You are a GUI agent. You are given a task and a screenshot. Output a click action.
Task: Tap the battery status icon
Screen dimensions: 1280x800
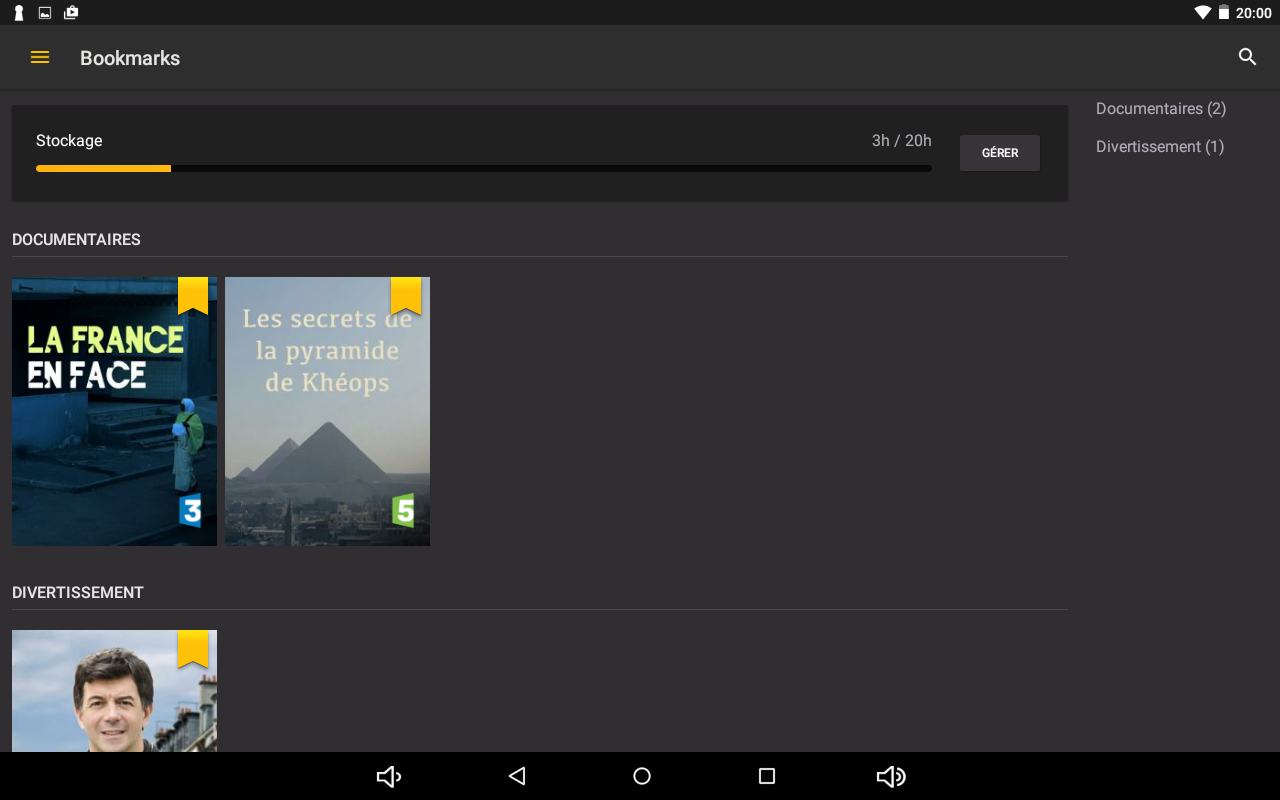click(x=1223, y=13)
